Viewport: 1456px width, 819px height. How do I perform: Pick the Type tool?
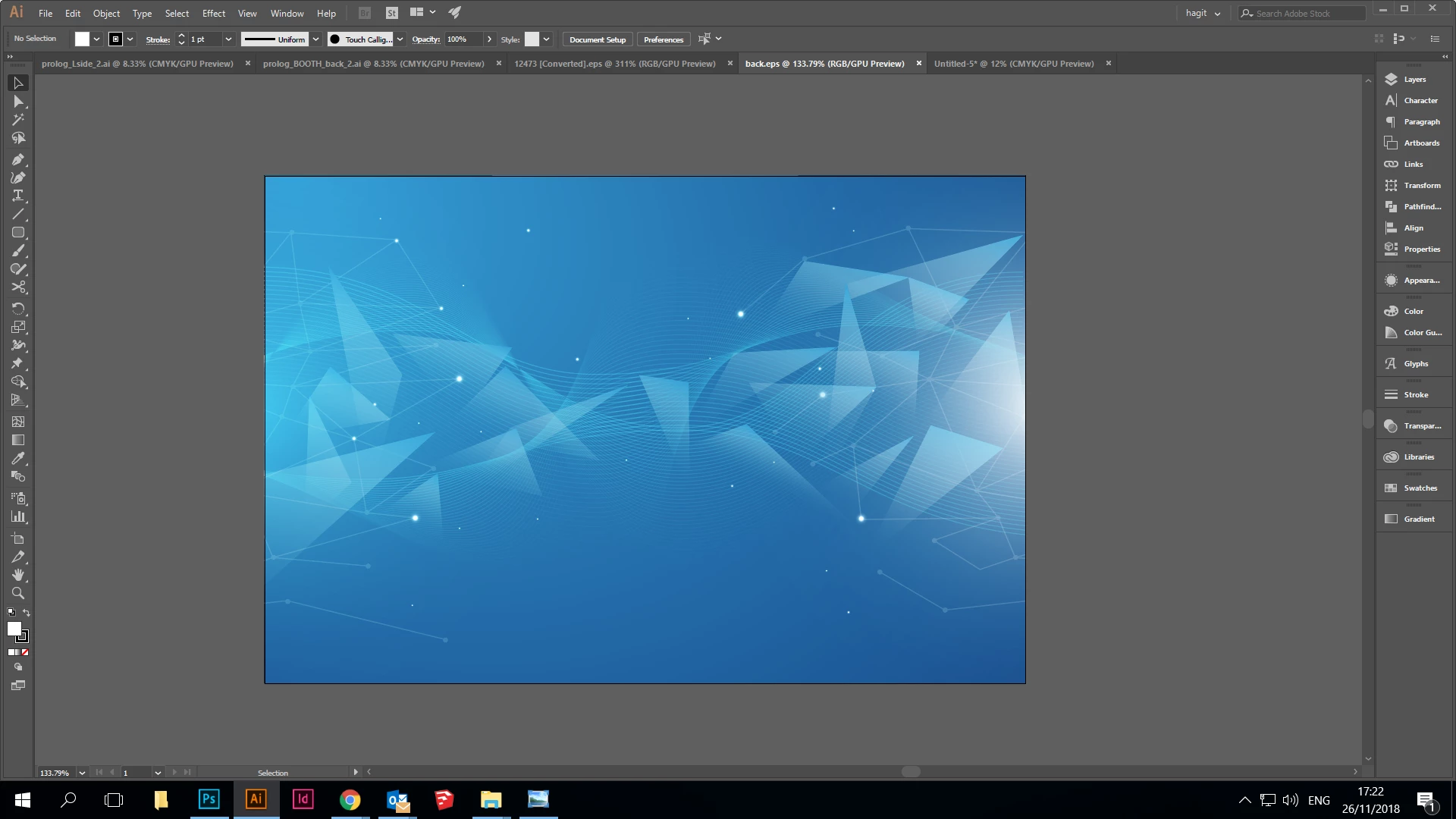tap(18, 196)
